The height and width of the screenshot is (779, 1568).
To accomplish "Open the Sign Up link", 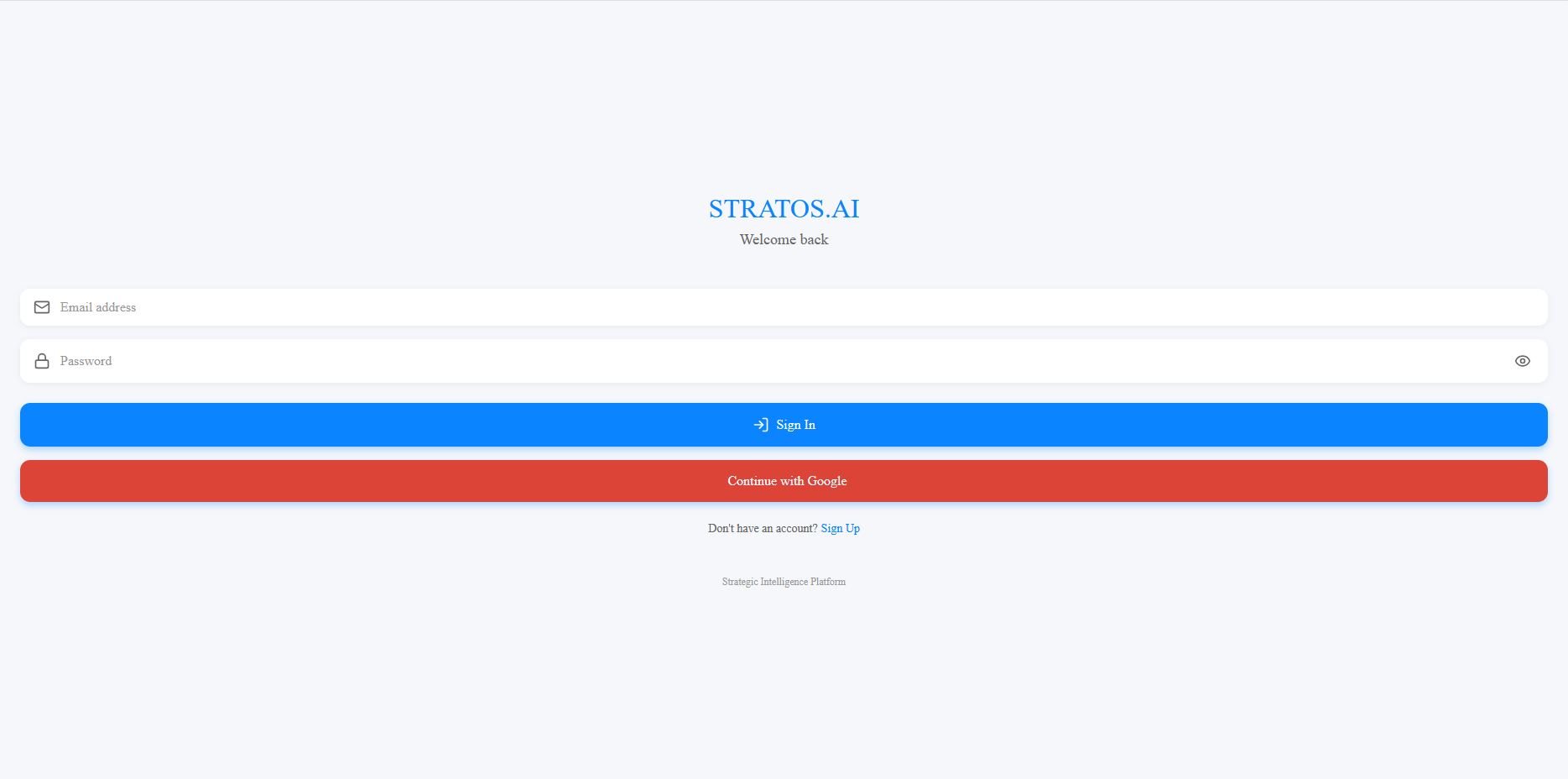I will 840,528.
